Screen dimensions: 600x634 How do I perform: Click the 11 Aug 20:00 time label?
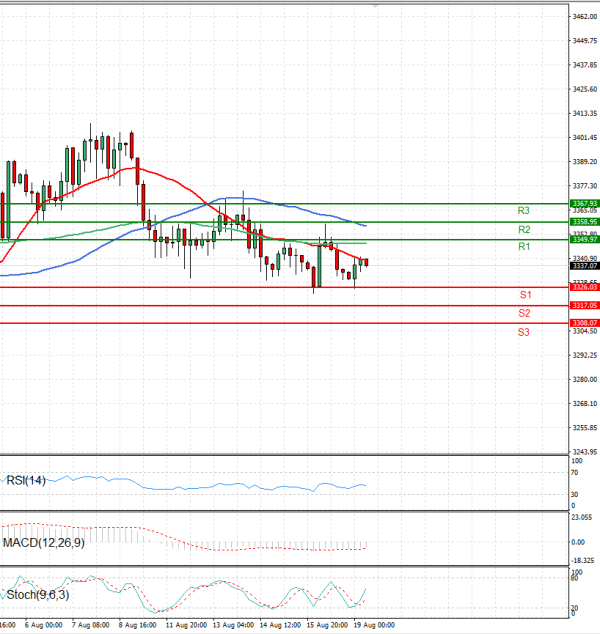[186, 625]
